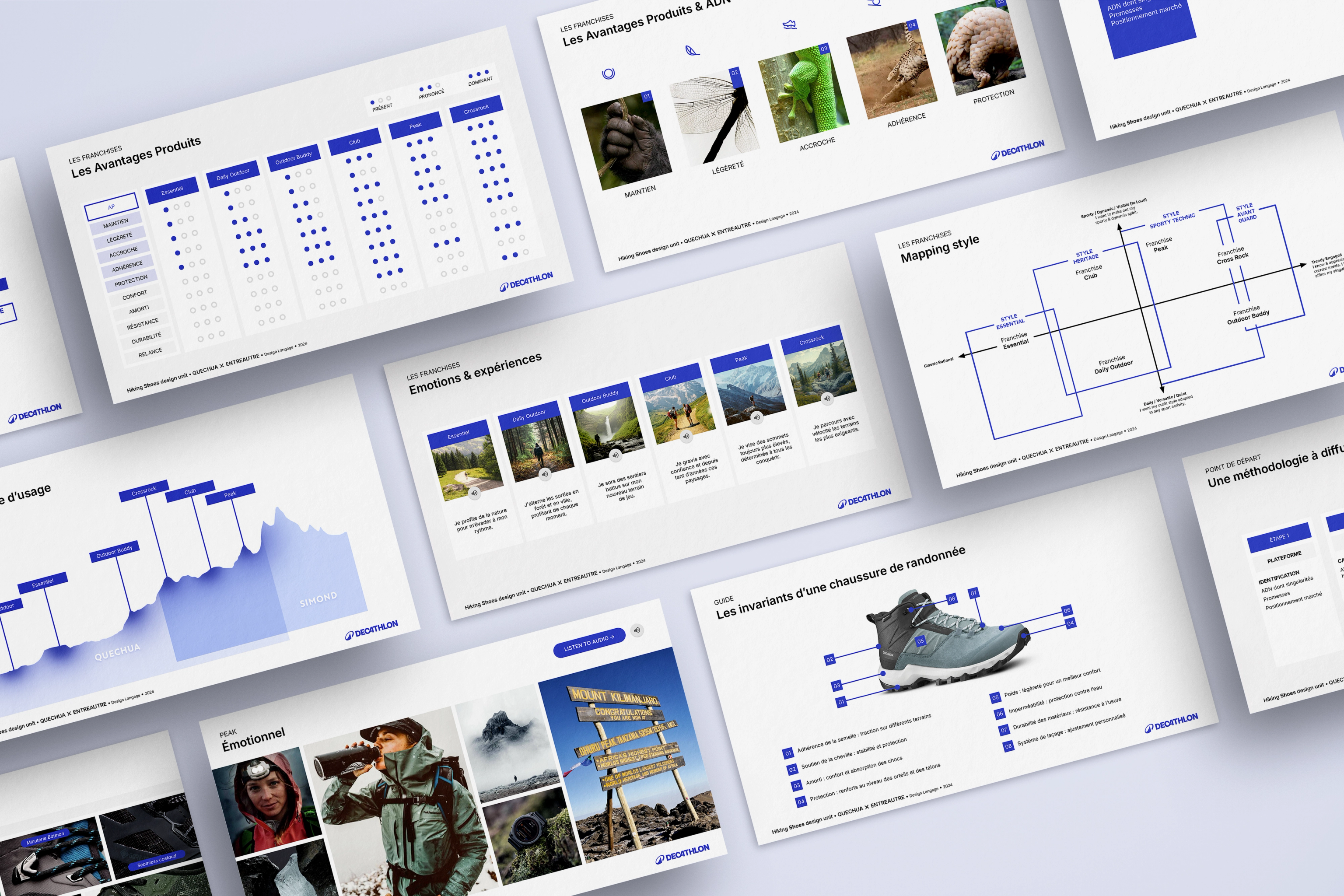1344x896 pixels.
Task: Click the ring icon above the gorilla photo
Action: coord(609,73)
